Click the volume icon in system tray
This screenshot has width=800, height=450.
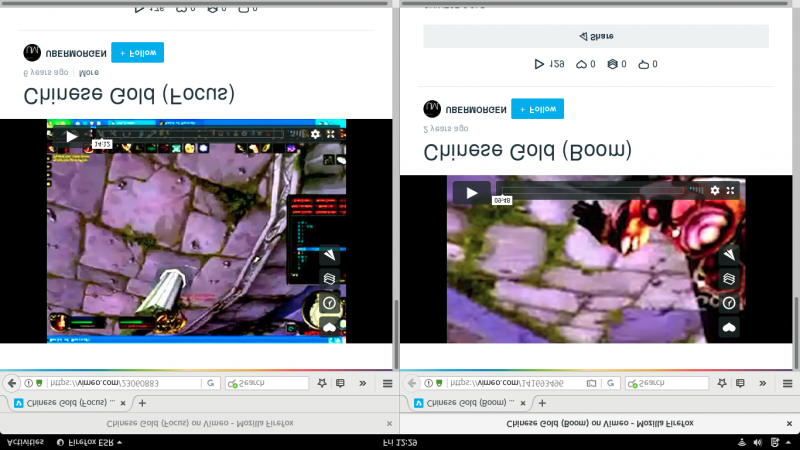[x=758, y=442]
